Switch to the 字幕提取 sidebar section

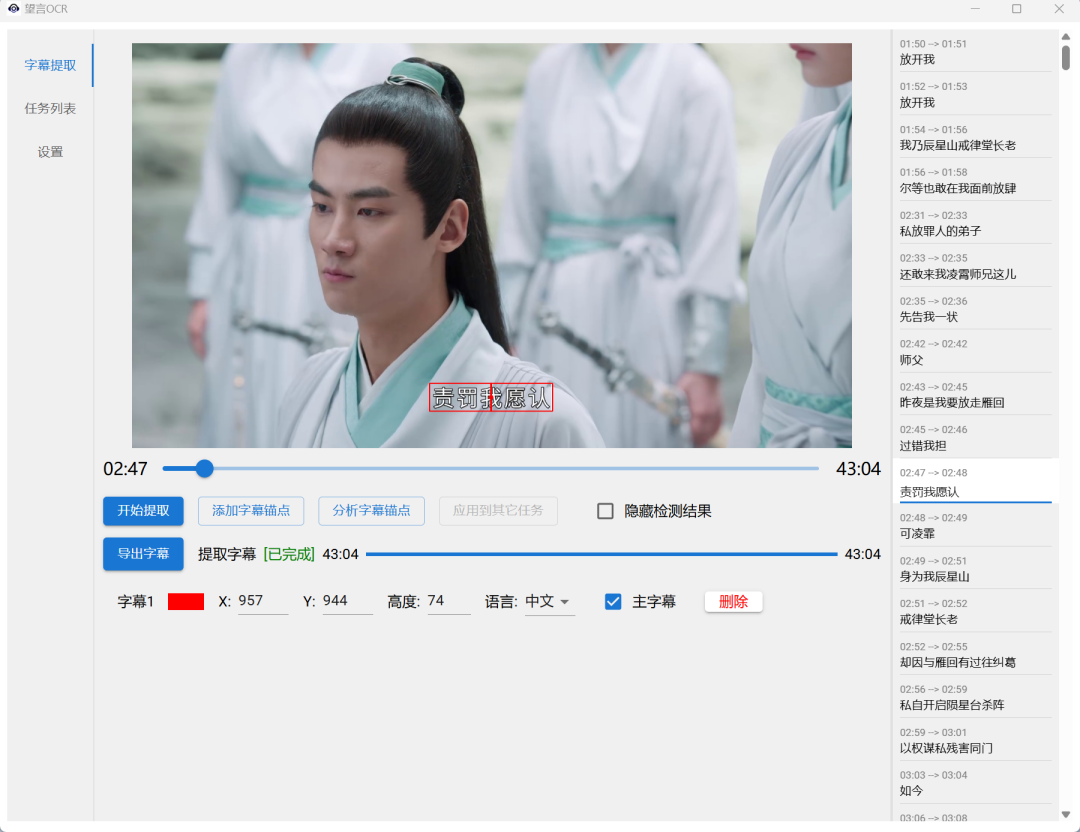(49, 64)
